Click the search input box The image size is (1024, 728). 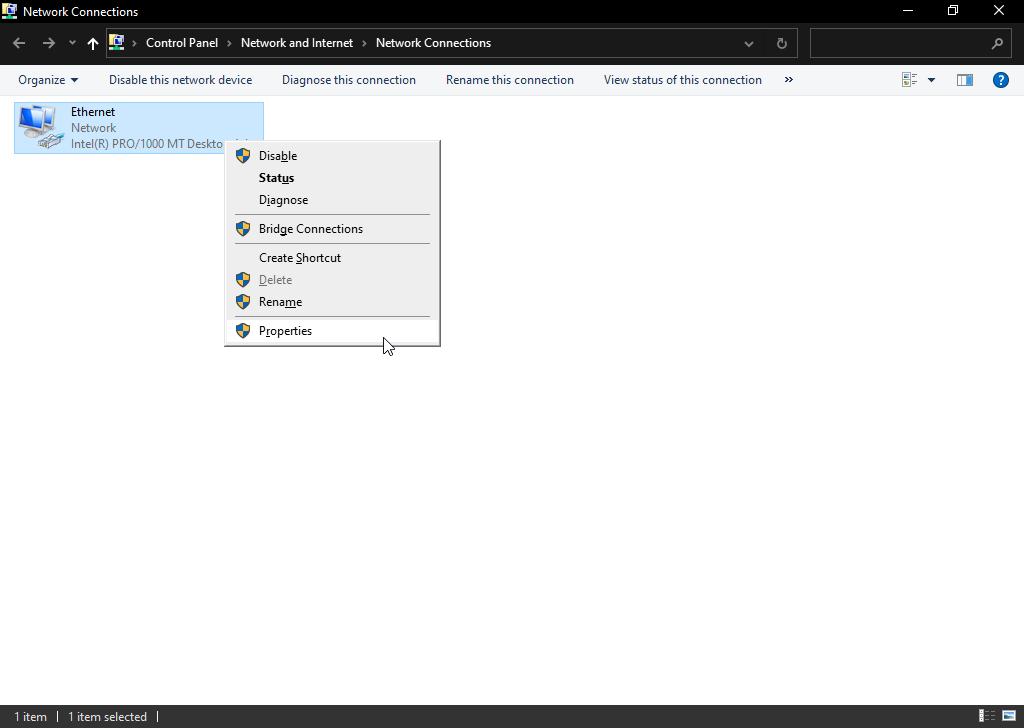(900, 43)
